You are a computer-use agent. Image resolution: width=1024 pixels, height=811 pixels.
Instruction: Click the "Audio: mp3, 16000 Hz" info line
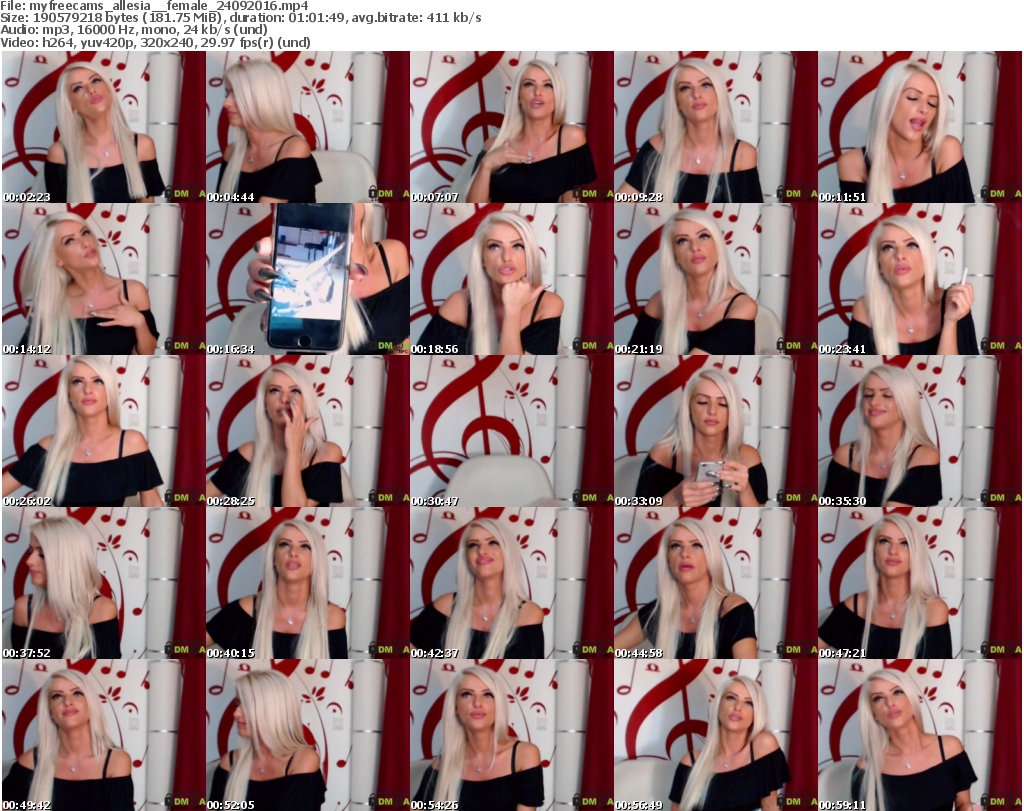(x=134, y=30)
